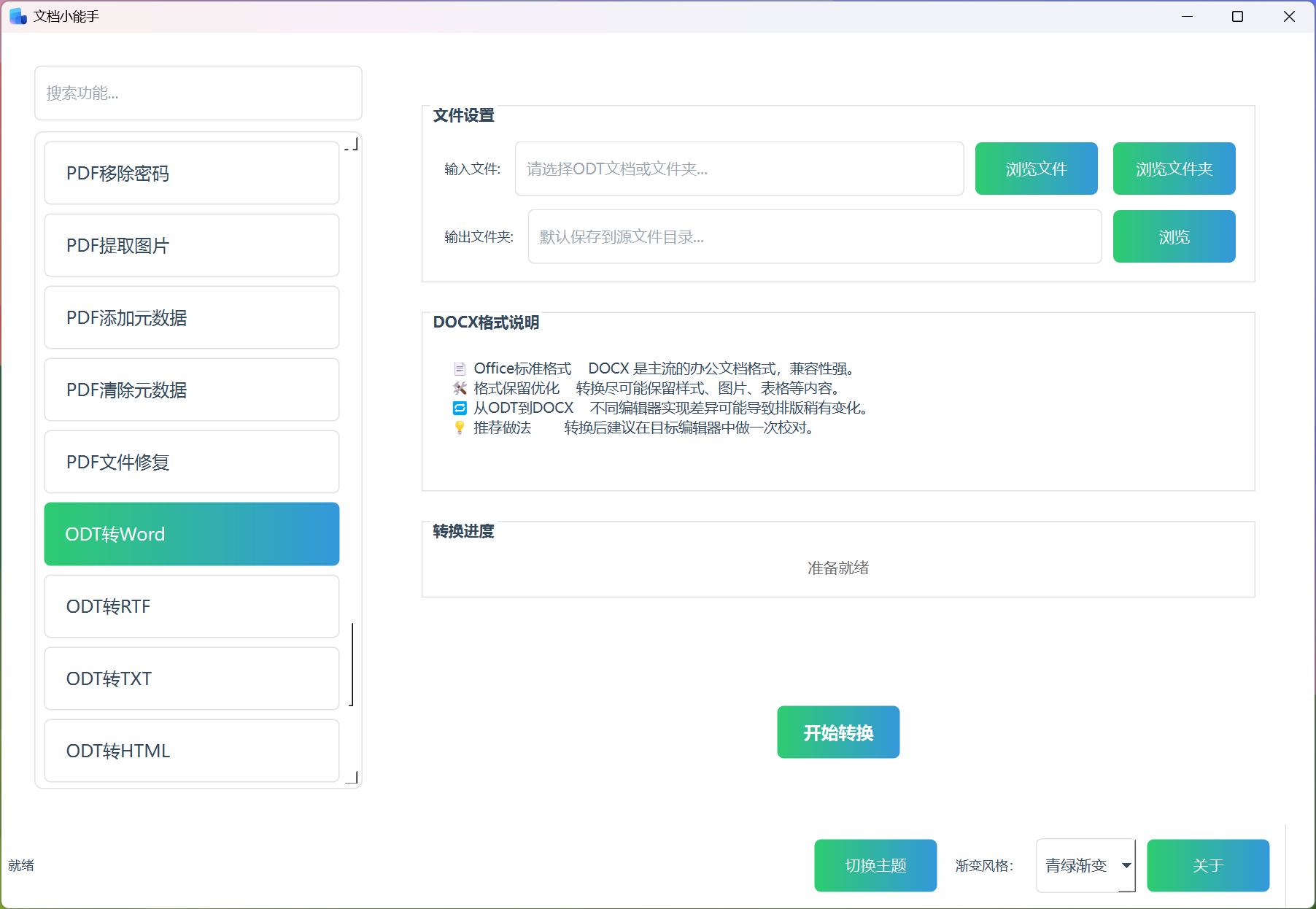This screenshot has height=909, width=1316.
Task: Click the 浏览文件夹 button
Action: point(1173,169)
